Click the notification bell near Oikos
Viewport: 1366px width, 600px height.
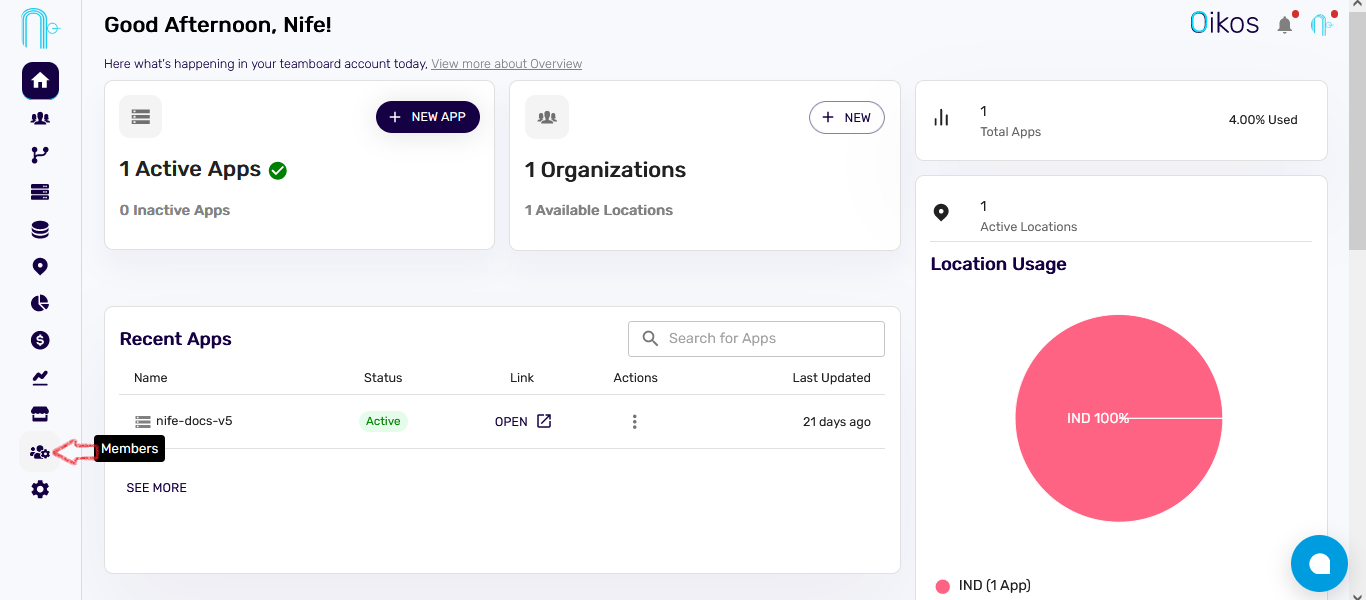tap(1285, 22)
